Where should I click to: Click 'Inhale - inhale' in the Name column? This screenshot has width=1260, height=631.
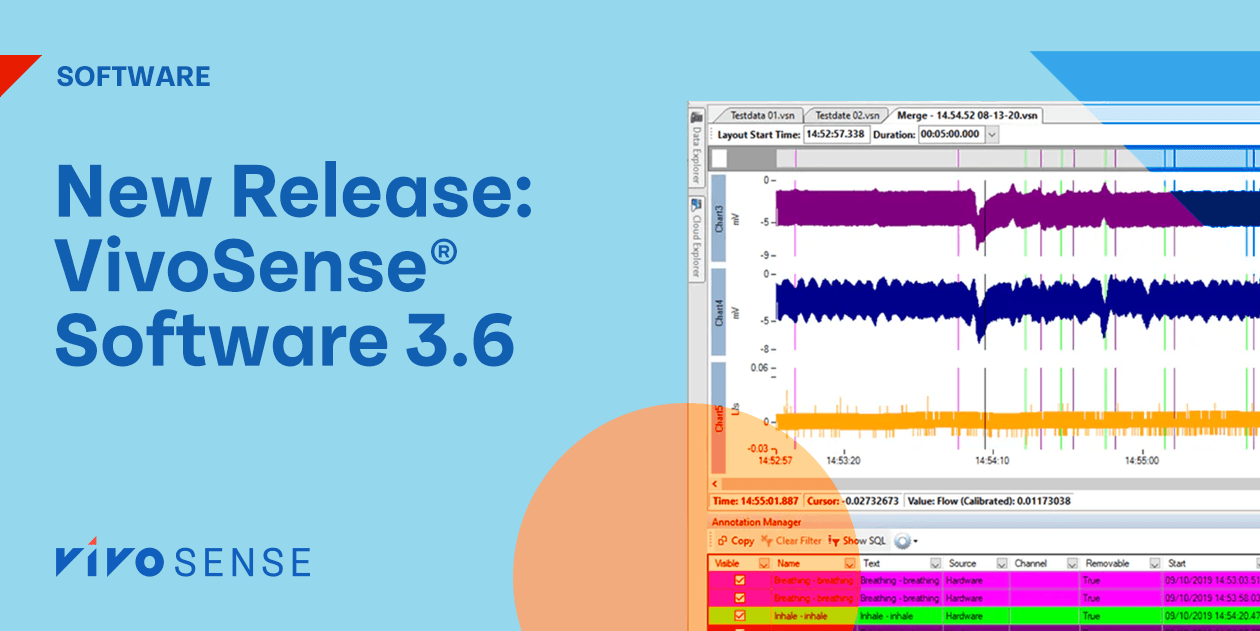coord(800,616)
